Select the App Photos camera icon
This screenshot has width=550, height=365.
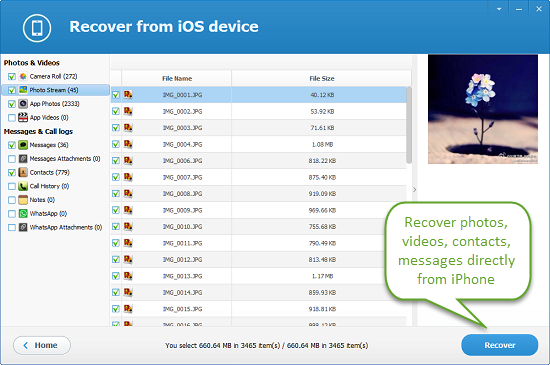pos(23,104)
